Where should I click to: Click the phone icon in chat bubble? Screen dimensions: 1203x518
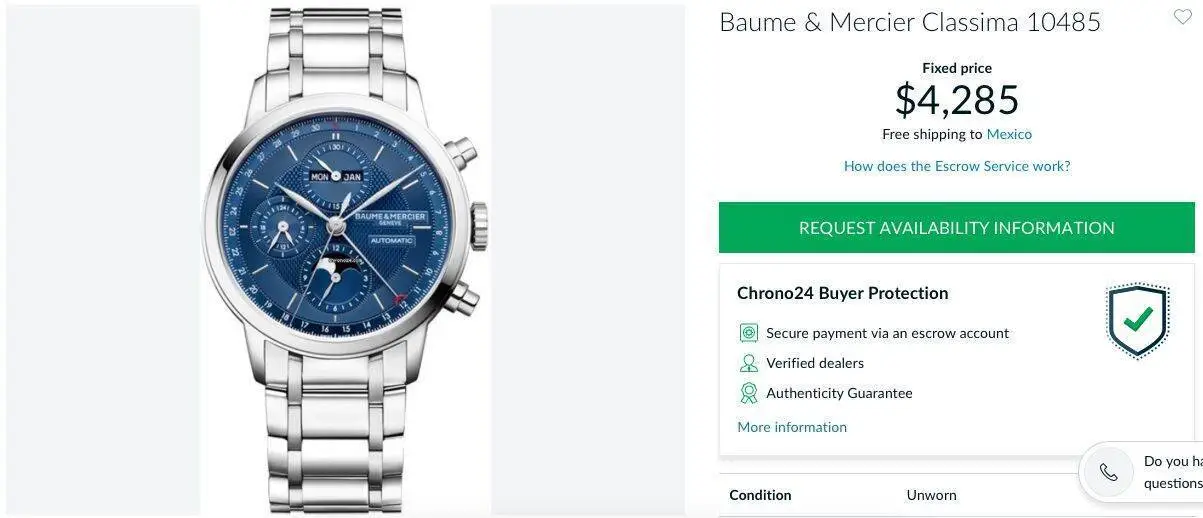(x=1108, y=472)
